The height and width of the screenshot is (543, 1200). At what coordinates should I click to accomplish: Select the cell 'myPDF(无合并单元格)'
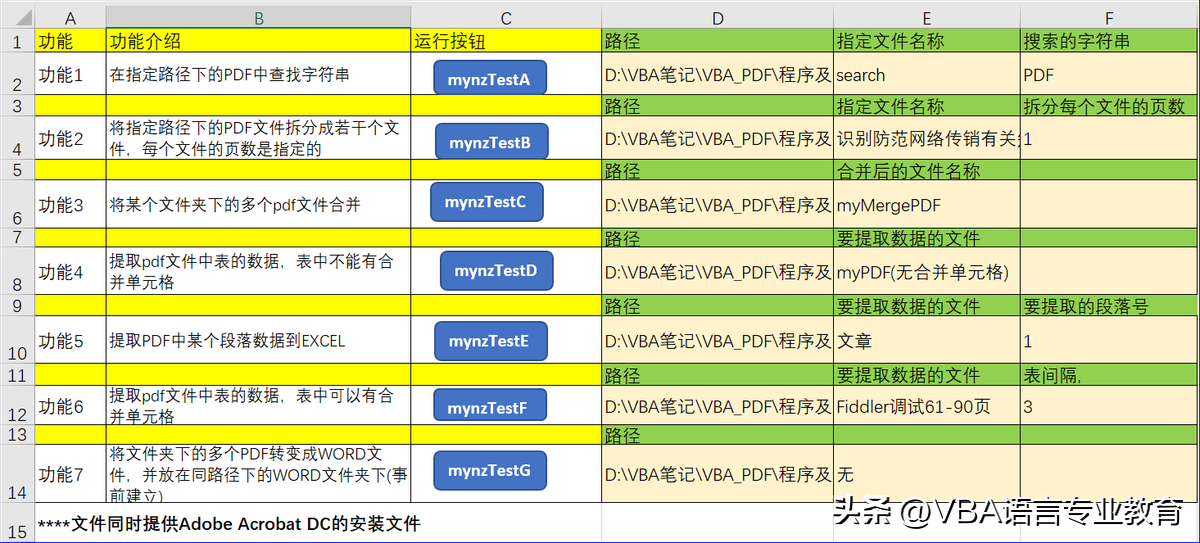927,271
